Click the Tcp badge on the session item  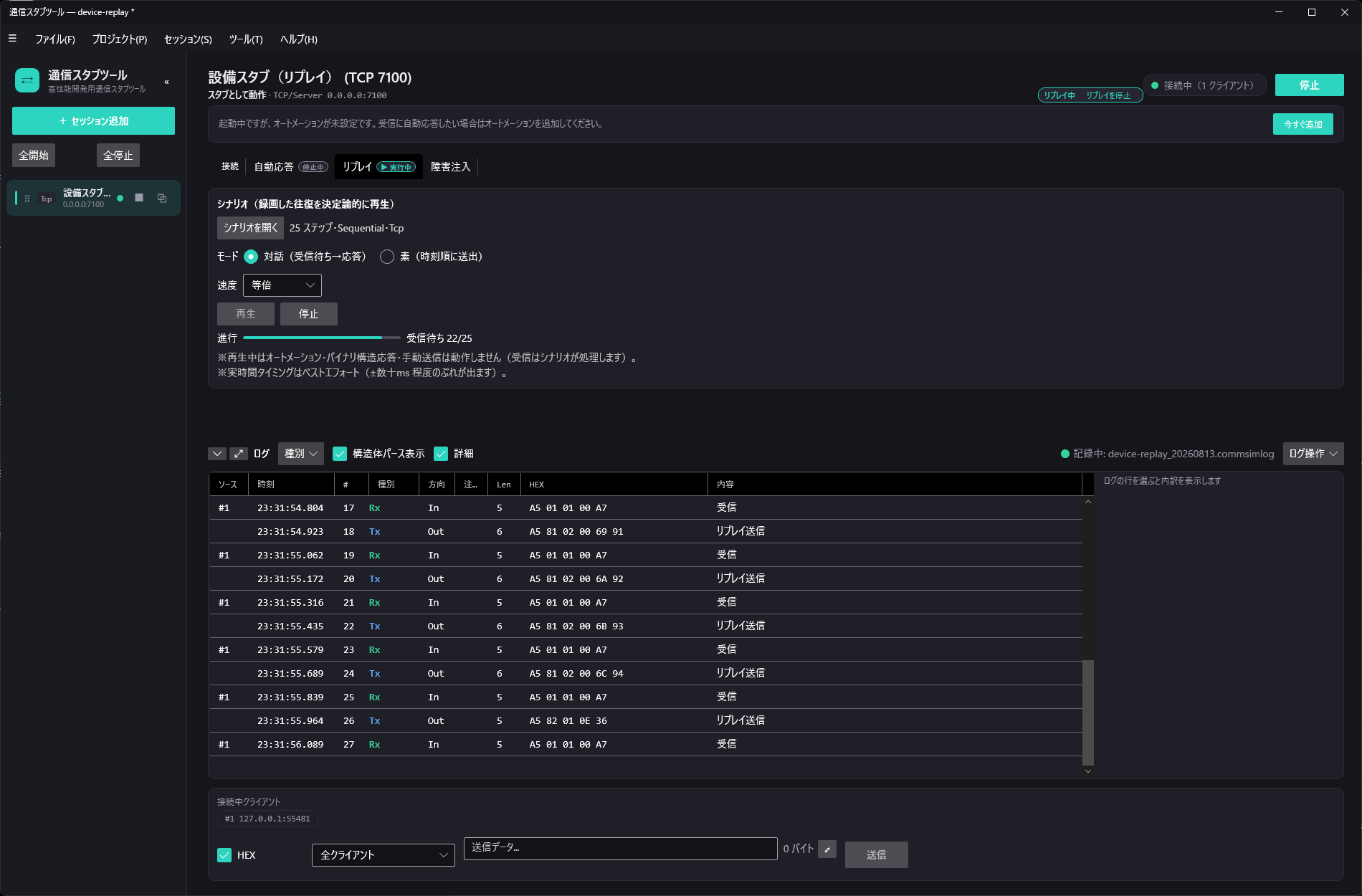coord(47,199)
